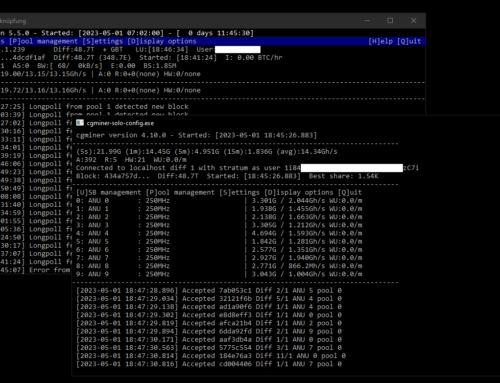500x383 pixels.
Task: Click 'Best share: 1.54K' value
Action: 343,176
